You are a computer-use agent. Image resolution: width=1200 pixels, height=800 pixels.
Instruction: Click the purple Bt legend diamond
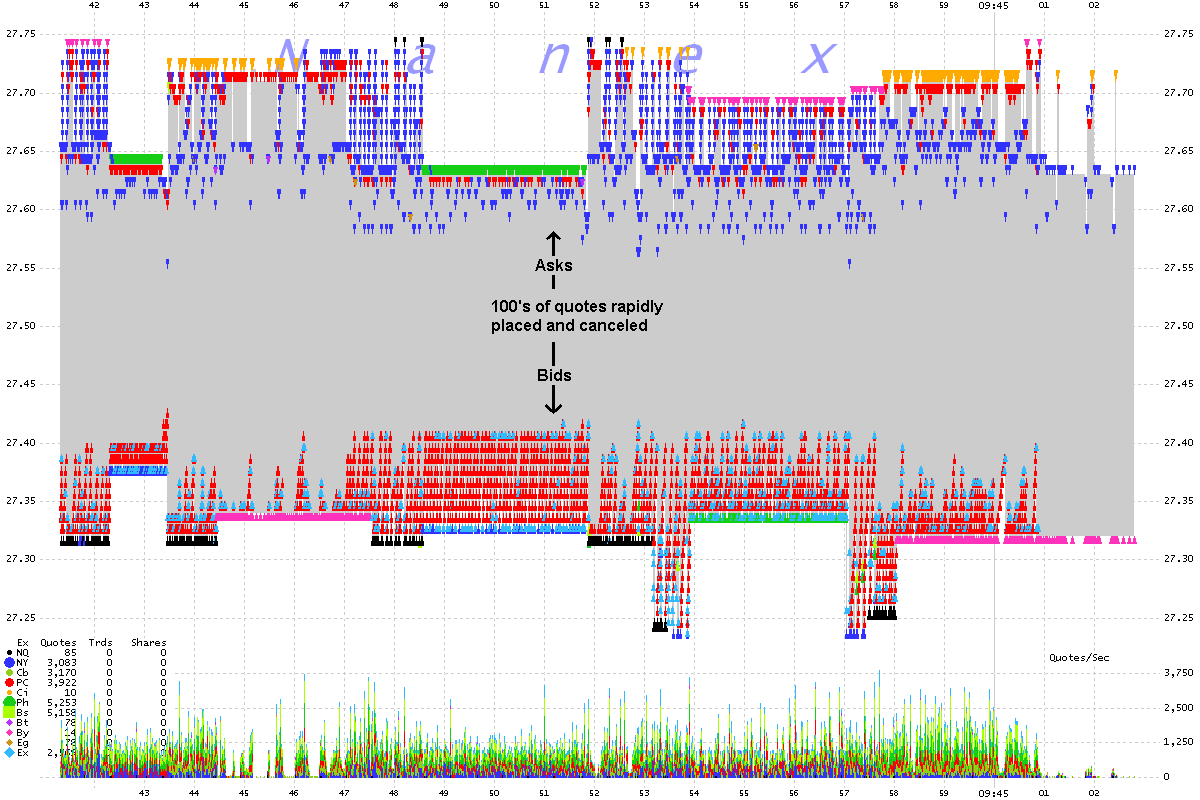tap(8, 722)
